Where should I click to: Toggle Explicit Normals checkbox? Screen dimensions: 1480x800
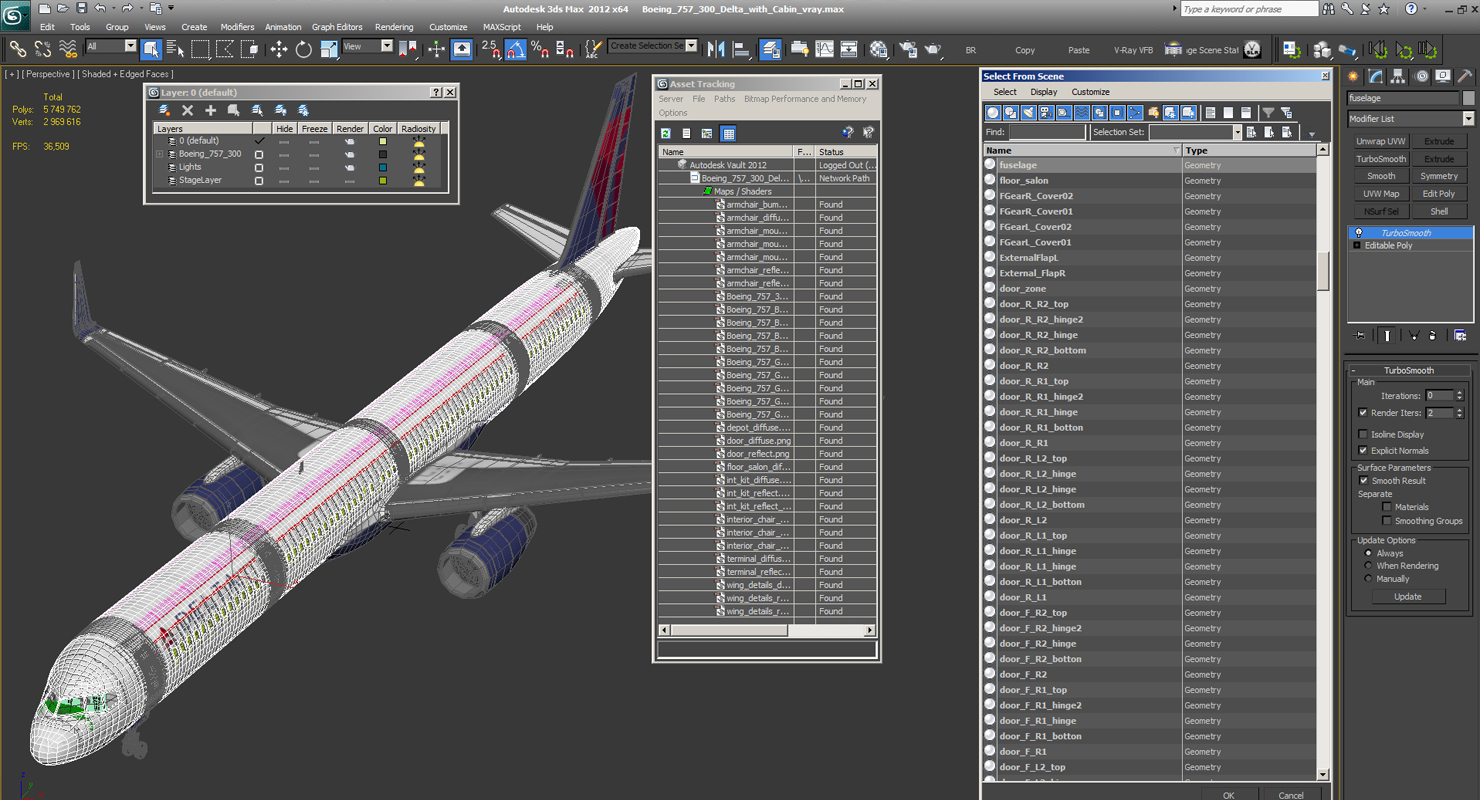tap(1363, 450)
